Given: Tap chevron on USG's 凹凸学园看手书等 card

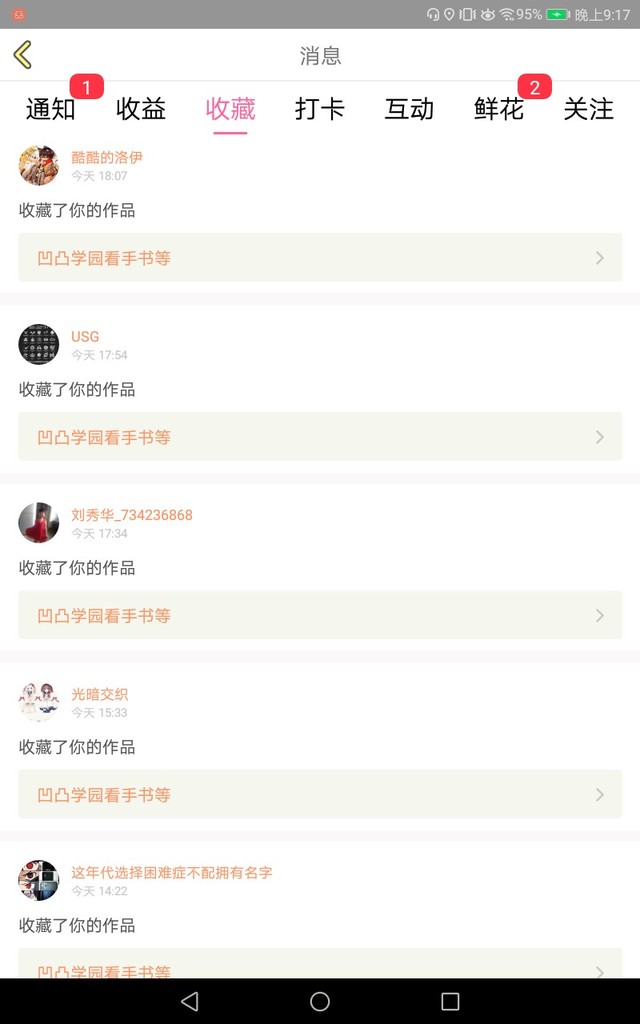Looking at the screenshot, I should coord(600,437).
